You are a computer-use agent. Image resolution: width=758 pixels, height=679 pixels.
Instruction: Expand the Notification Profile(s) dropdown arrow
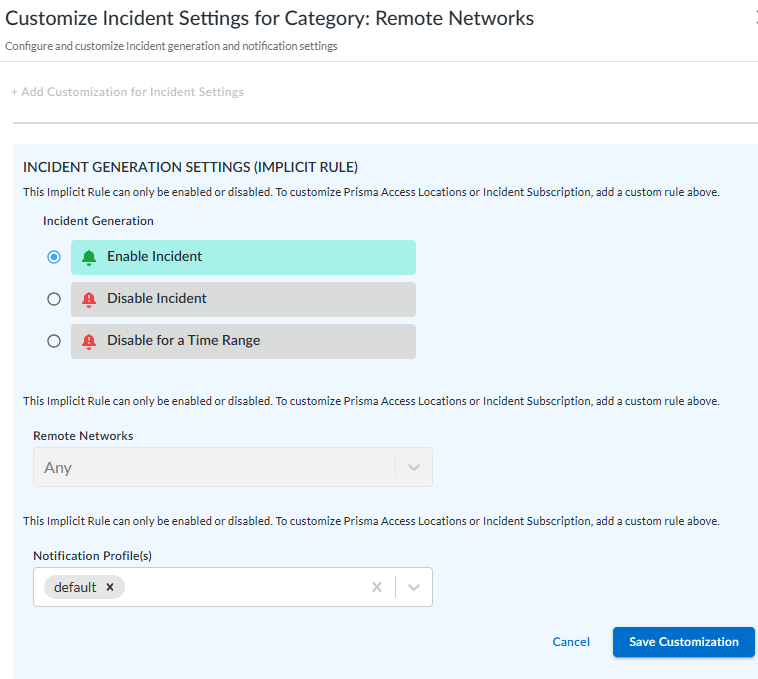[x=414, y=587]
